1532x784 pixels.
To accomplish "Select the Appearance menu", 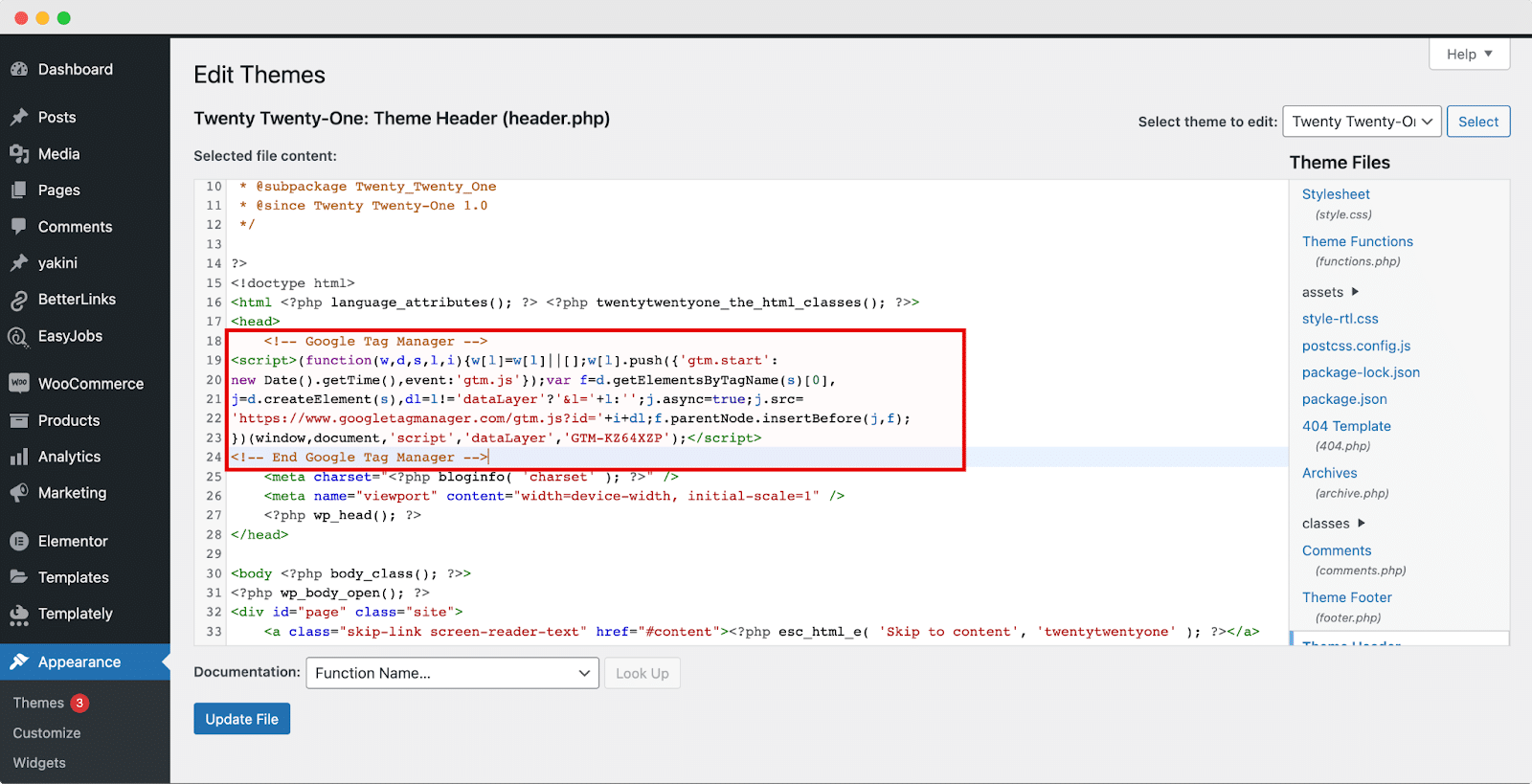I will coord(85,661).
